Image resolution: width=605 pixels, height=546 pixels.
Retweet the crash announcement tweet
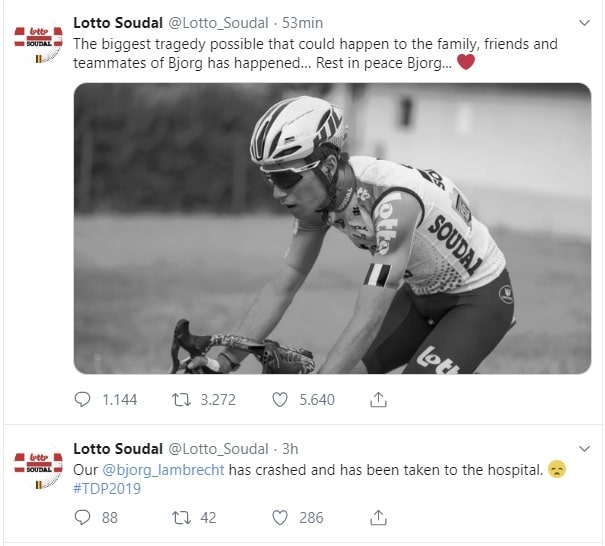pos(182,517)
